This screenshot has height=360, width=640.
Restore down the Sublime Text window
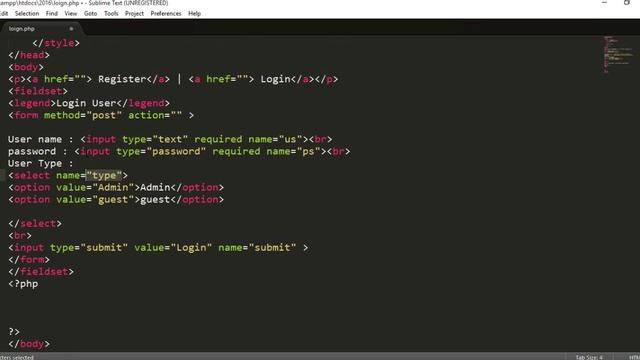pos(627,2)
